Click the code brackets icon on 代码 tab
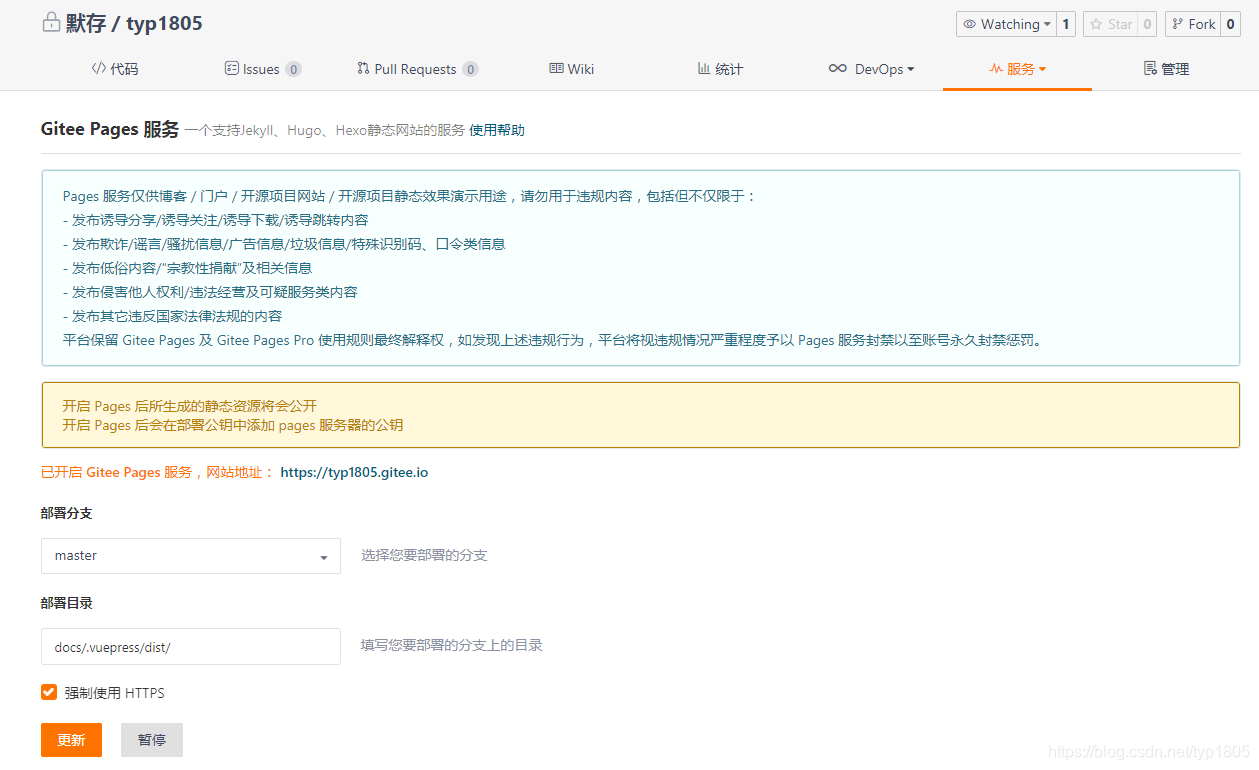Viewport: 1259px width, 770px height. 98,69
